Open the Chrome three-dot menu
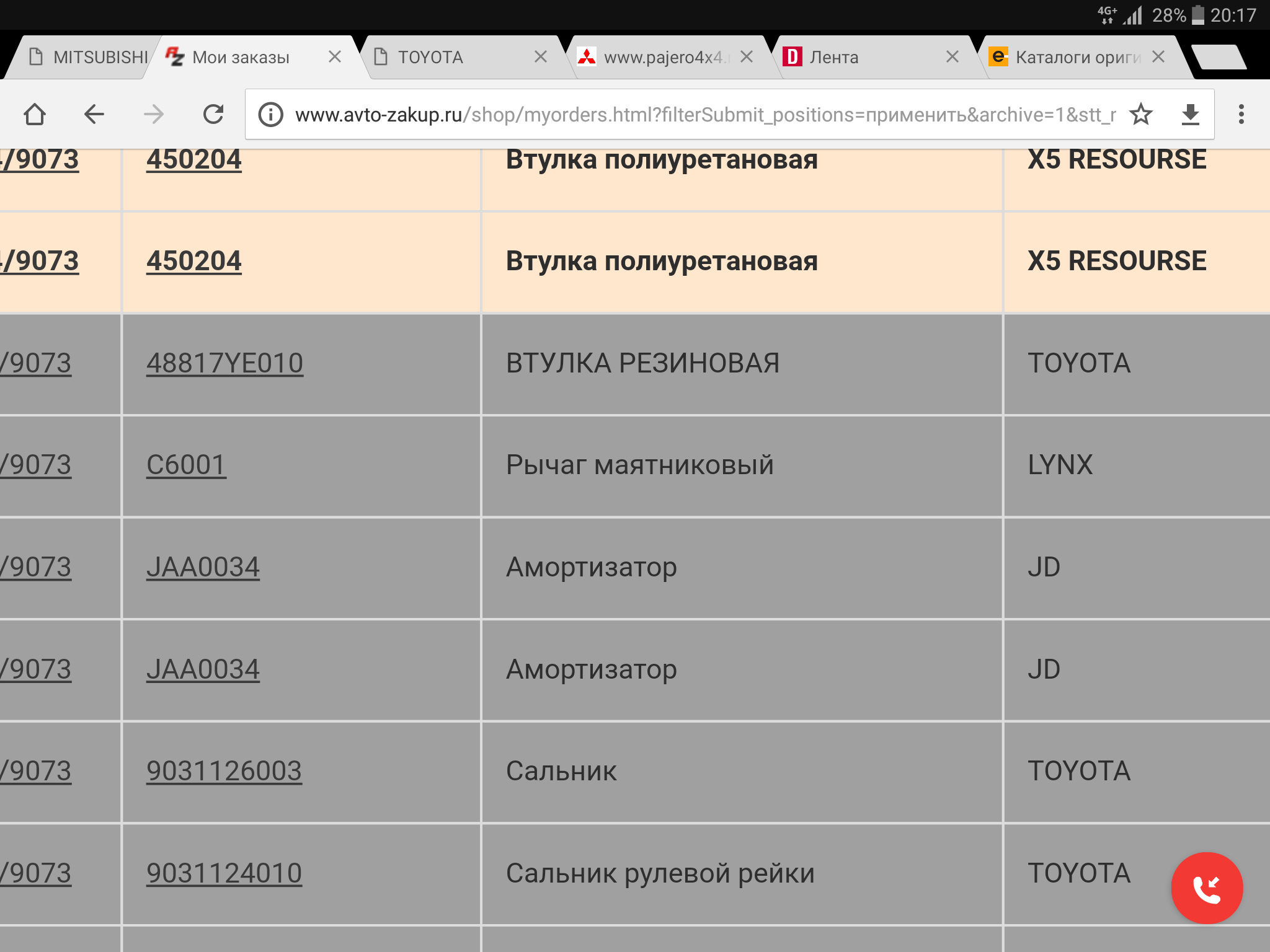1270x952 pixels. (x=1241, y=115)
